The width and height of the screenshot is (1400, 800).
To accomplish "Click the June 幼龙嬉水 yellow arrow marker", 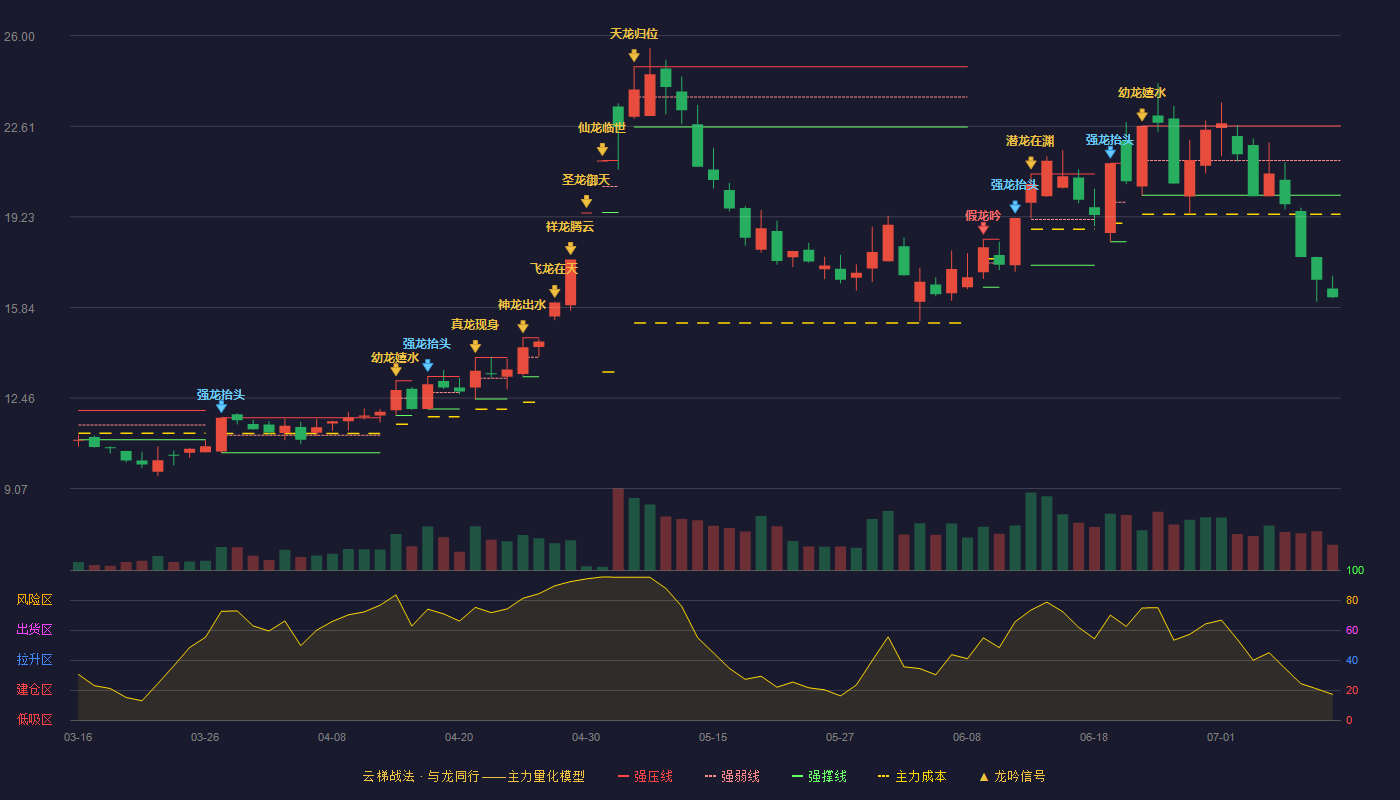I will pos(1142,116).
